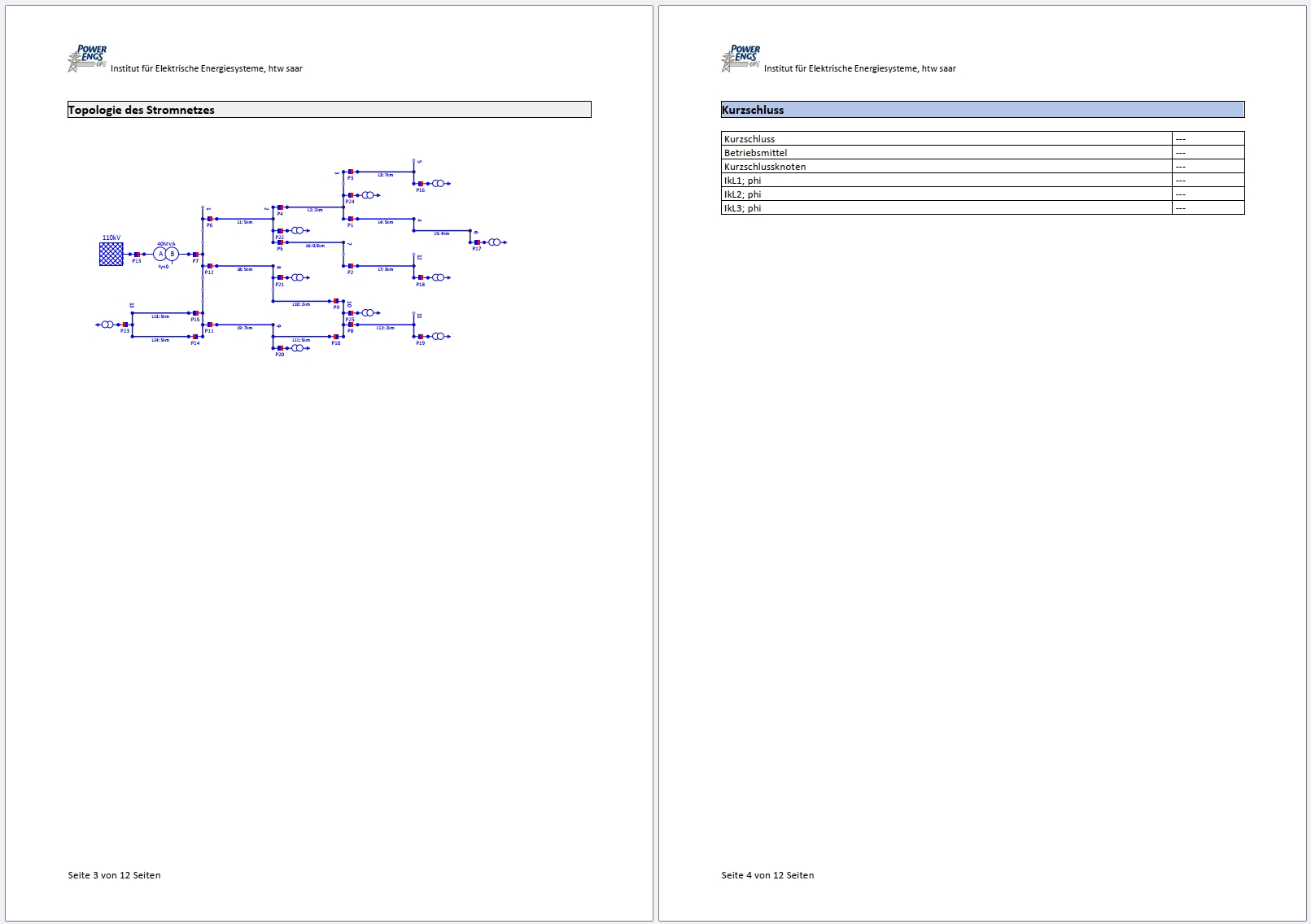Screen dimensions: 1311x924
Task: Select the 'IkL3; phi' value cell
Action: tap(1208, 208)
